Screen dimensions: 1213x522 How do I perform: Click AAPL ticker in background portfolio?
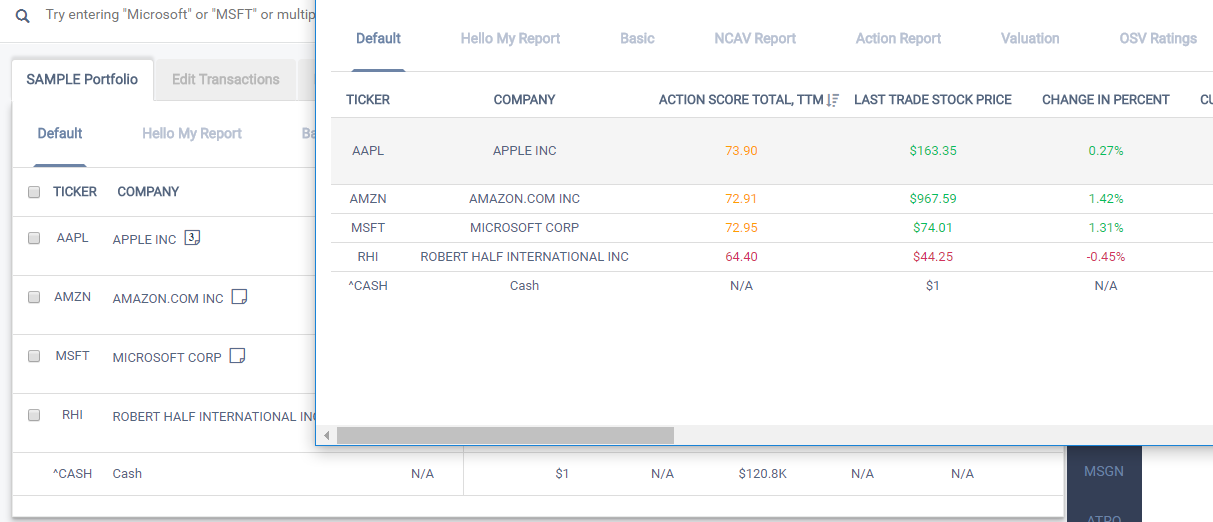(73, 239)
